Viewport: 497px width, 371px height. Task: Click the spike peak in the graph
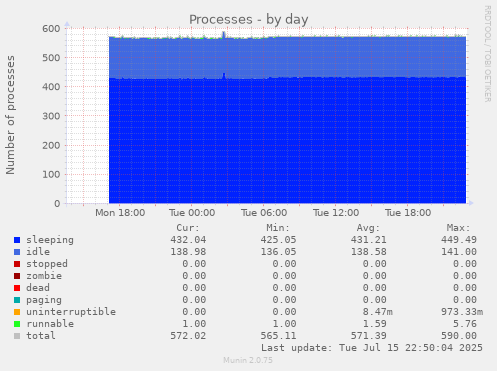coord(224,33)
